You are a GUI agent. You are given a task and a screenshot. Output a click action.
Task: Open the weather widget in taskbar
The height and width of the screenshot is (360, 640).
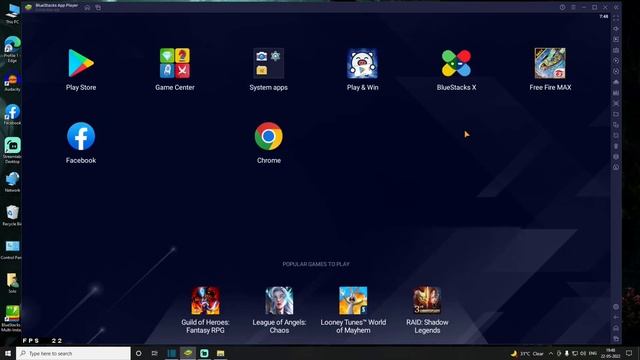tap(527, 353)
